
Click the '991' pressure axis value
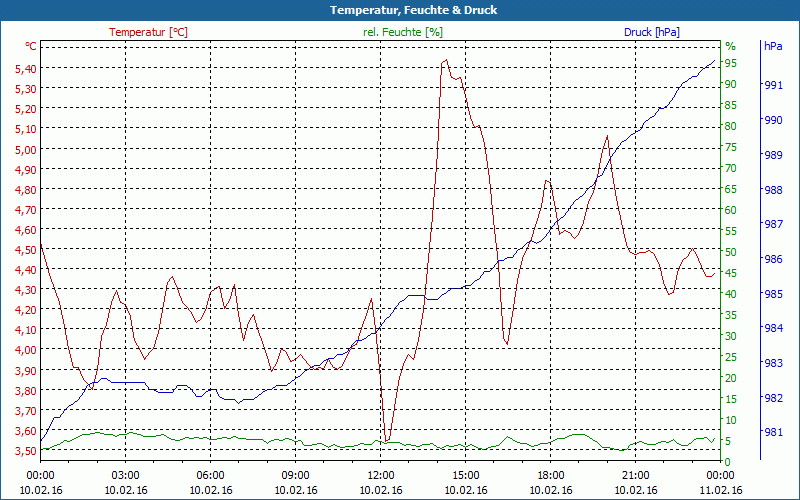[x=773, y=85]
